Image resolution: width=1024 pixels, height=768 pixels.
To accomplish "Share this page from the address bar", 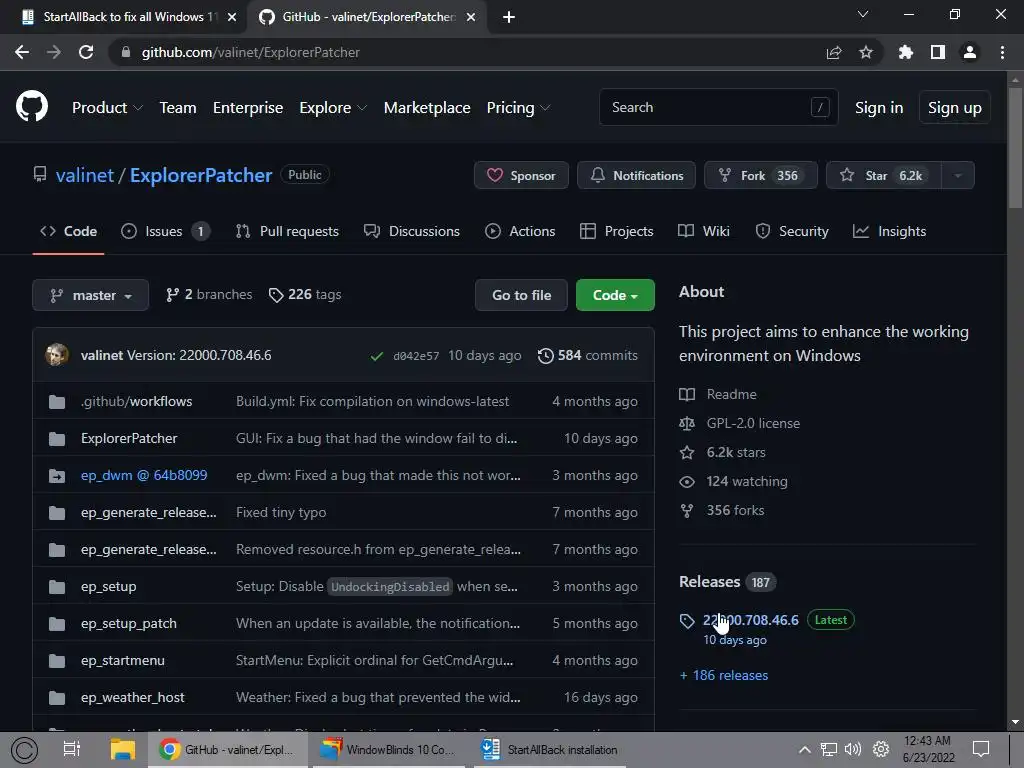I will 834,52.
